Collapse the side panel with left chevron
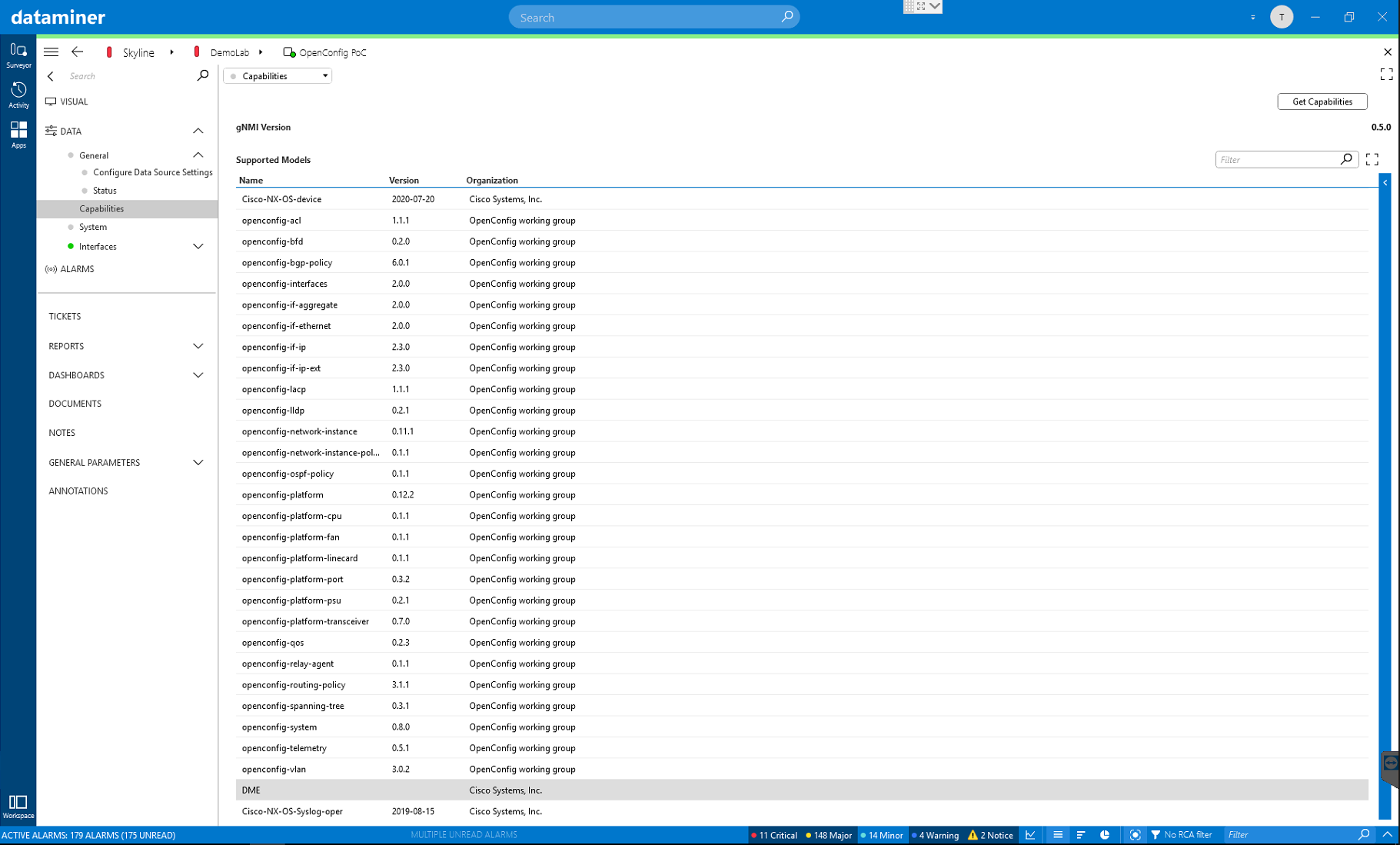 click(51, 76)
